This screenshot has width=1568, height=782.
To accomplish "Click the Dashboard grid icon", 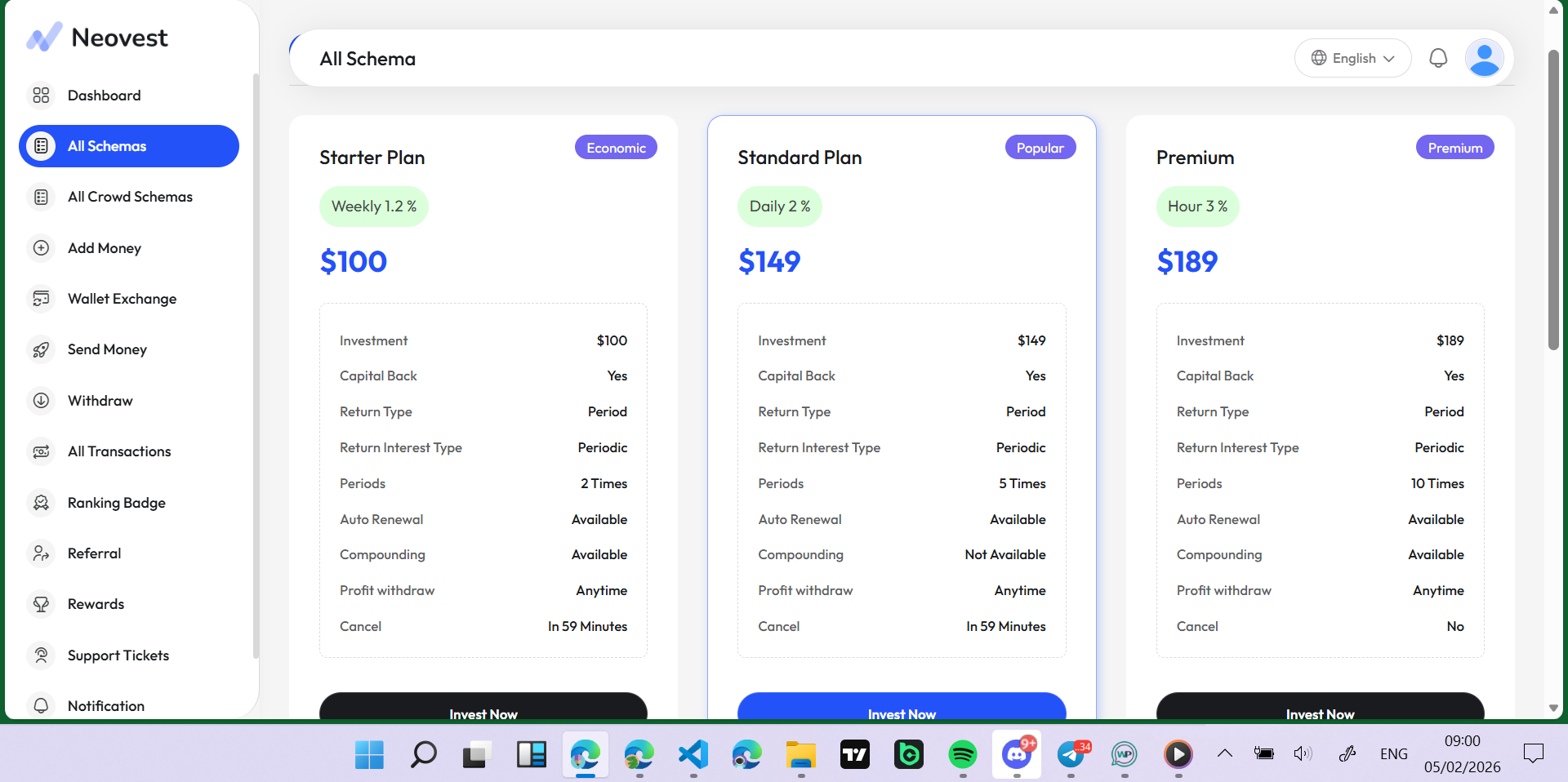I will point(41,96).
